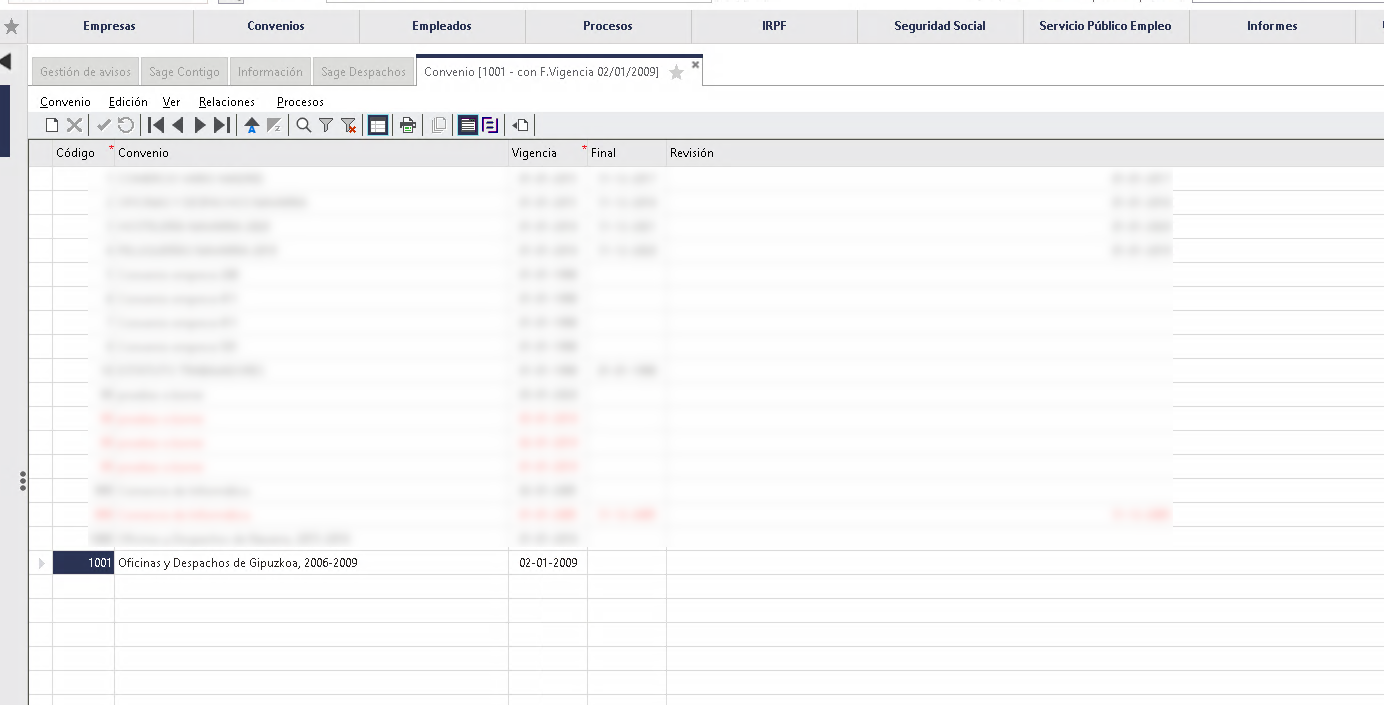Click the Final column header
Image resolution: width=1384 pixels, height=705 pixels.
click(627, 153)
